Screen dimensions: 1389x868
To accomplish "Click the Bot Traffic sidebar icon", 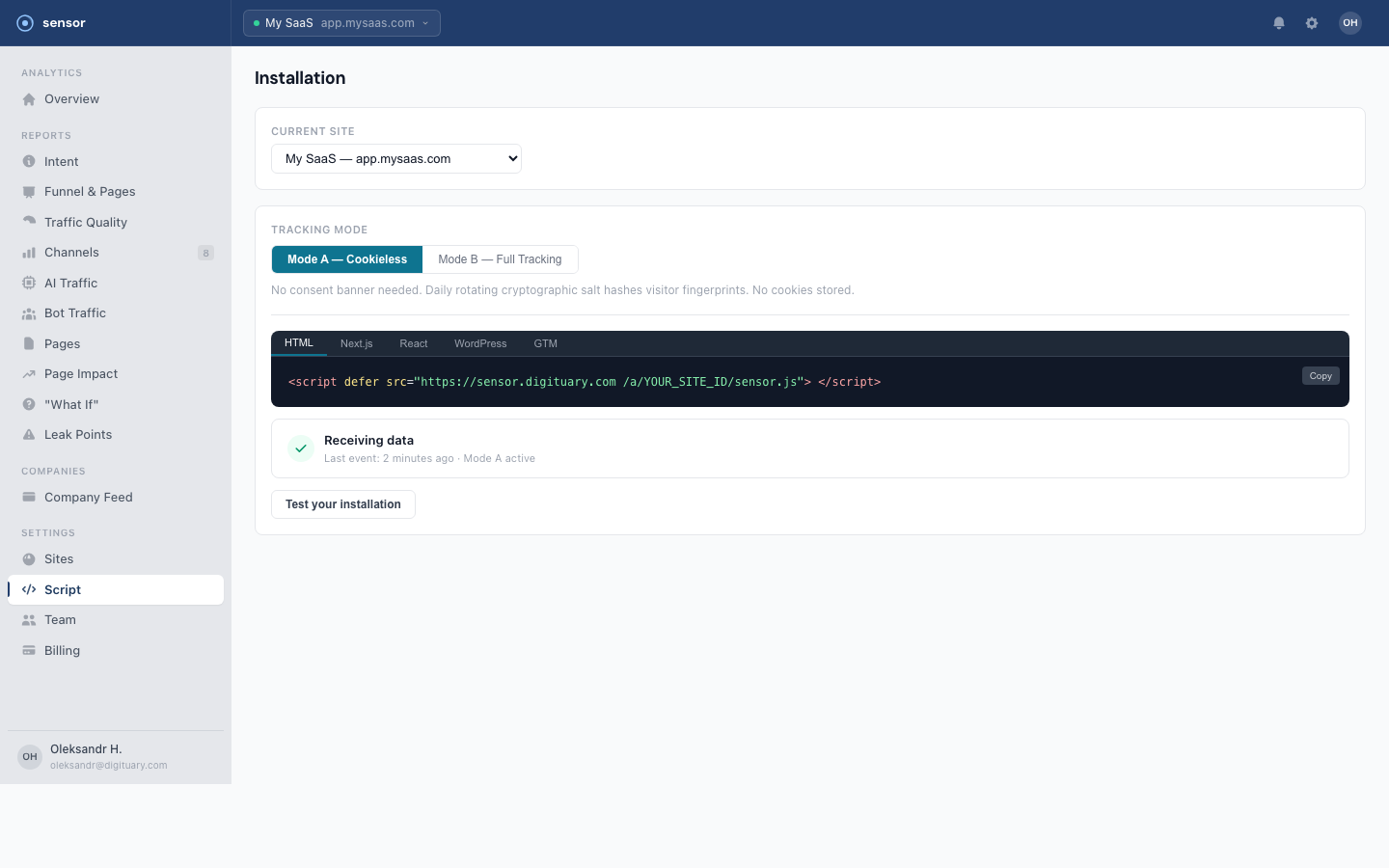I will 29,313.
